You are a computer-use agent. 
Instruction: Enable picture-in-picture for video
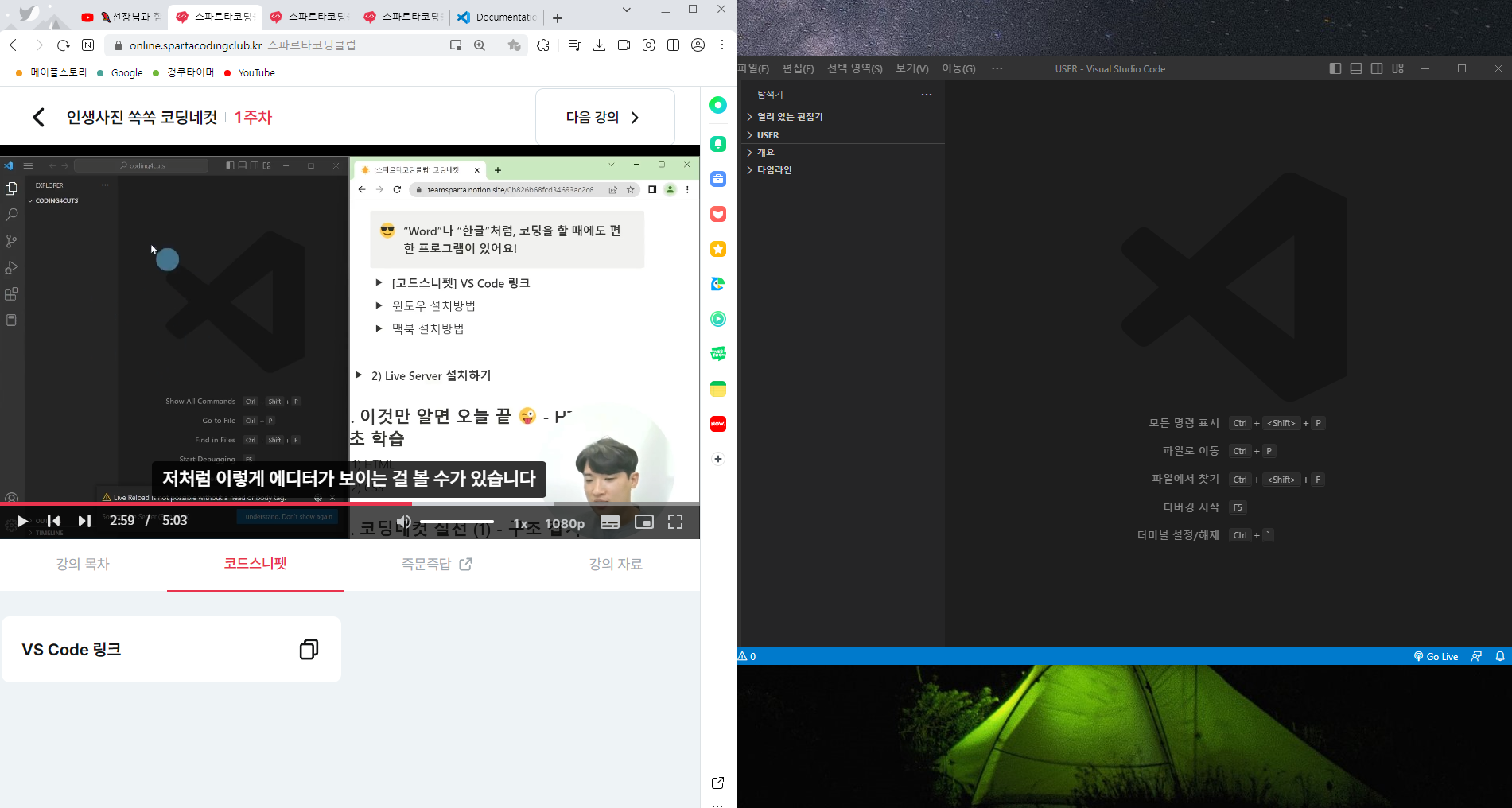click(644, 522)
